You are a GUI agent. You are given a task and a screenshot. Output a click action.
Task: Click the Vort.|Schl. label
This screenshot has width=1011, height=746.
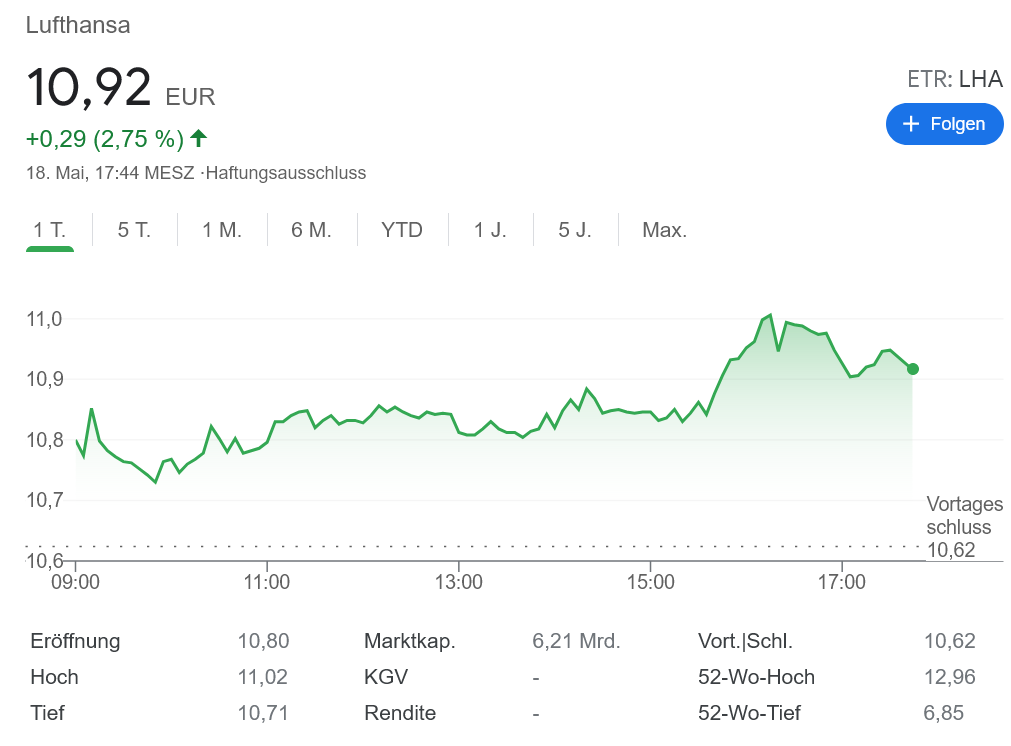[745, 641]
